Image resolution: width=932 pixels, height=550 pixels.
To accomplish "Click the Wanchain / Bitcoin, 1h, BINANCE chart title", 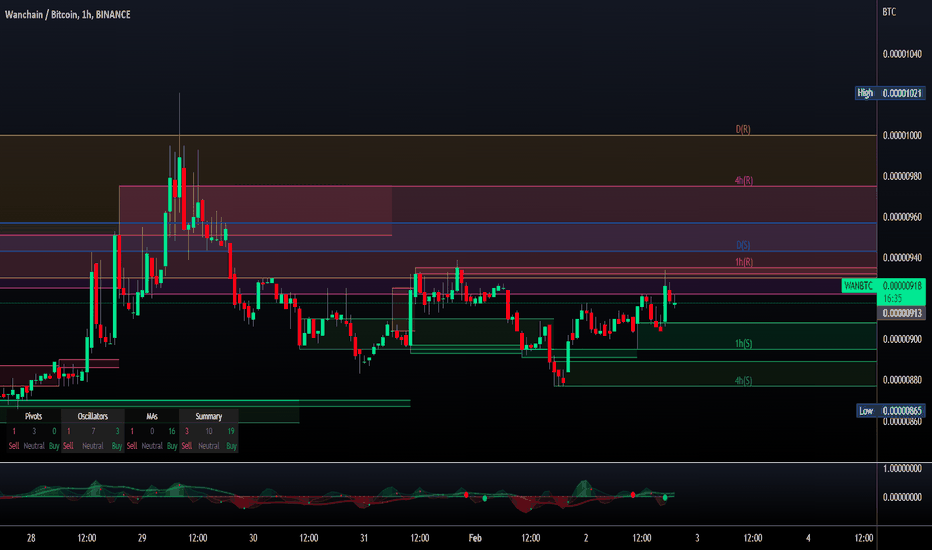I will tap(68, 14).
